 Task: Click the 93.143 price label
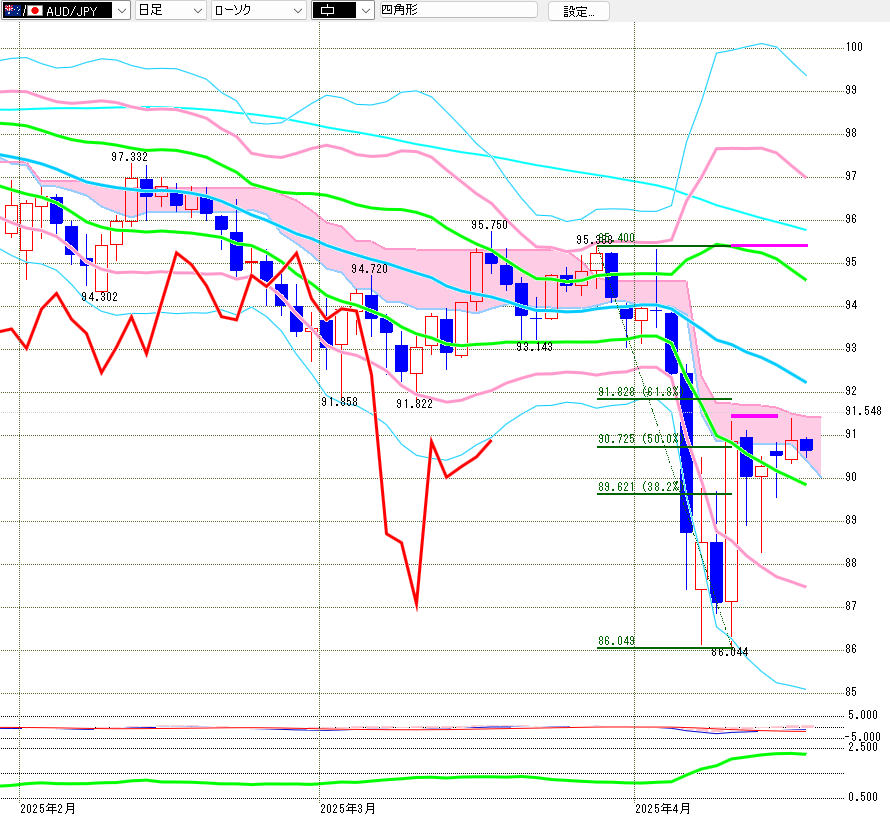coord(534,347)
